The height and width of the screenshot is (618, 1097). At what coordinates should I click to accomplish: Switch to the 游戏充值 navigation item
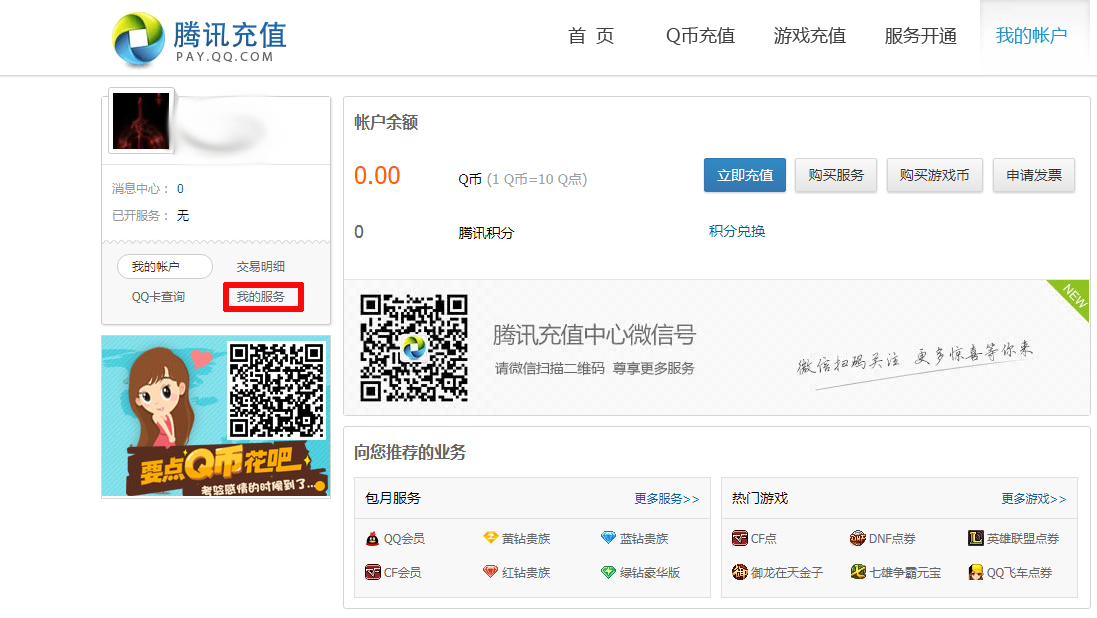pyautogui.click(x=810, y=35)
